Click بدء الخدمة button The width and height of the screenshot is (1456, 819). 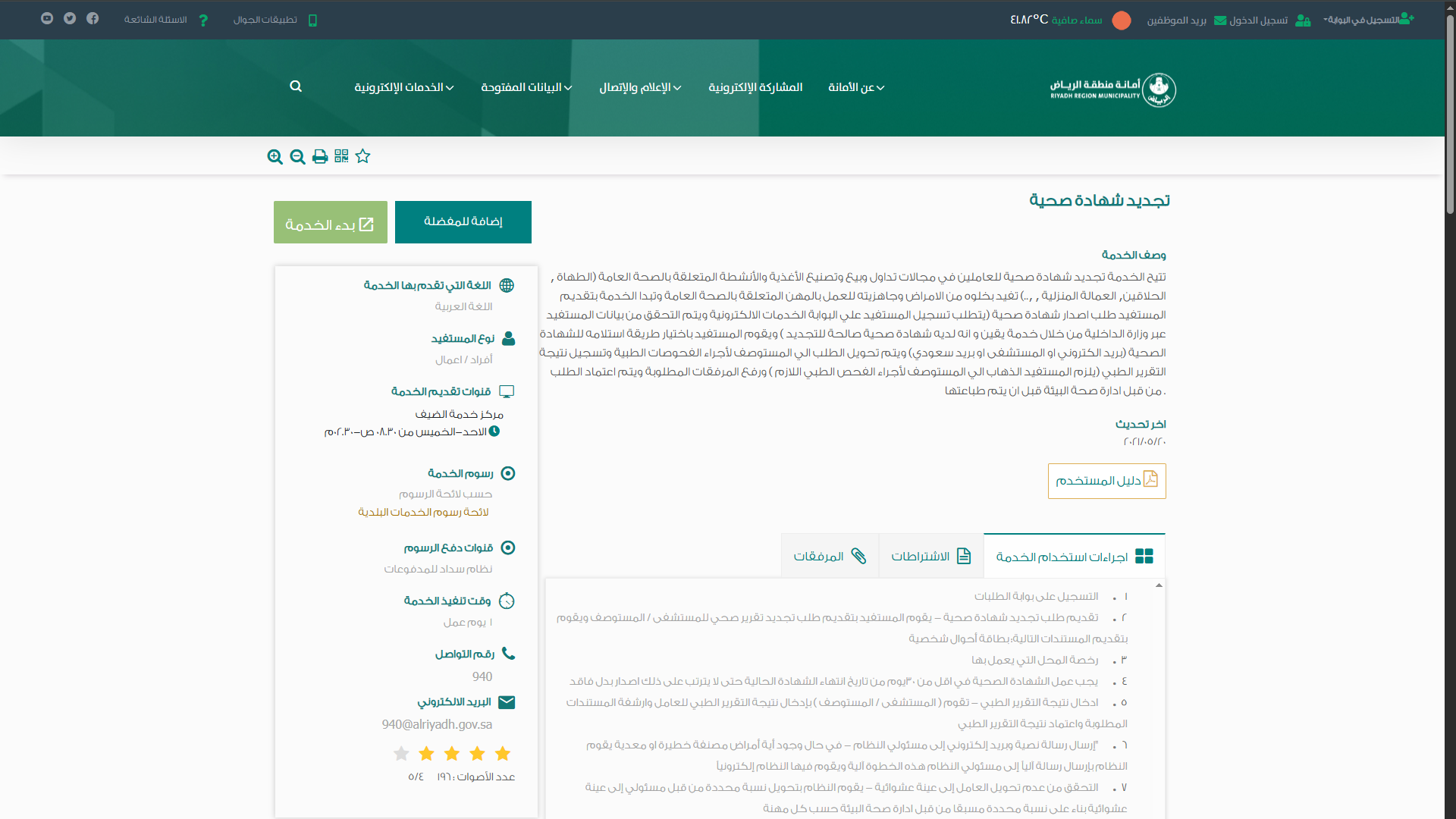[330, 223]
